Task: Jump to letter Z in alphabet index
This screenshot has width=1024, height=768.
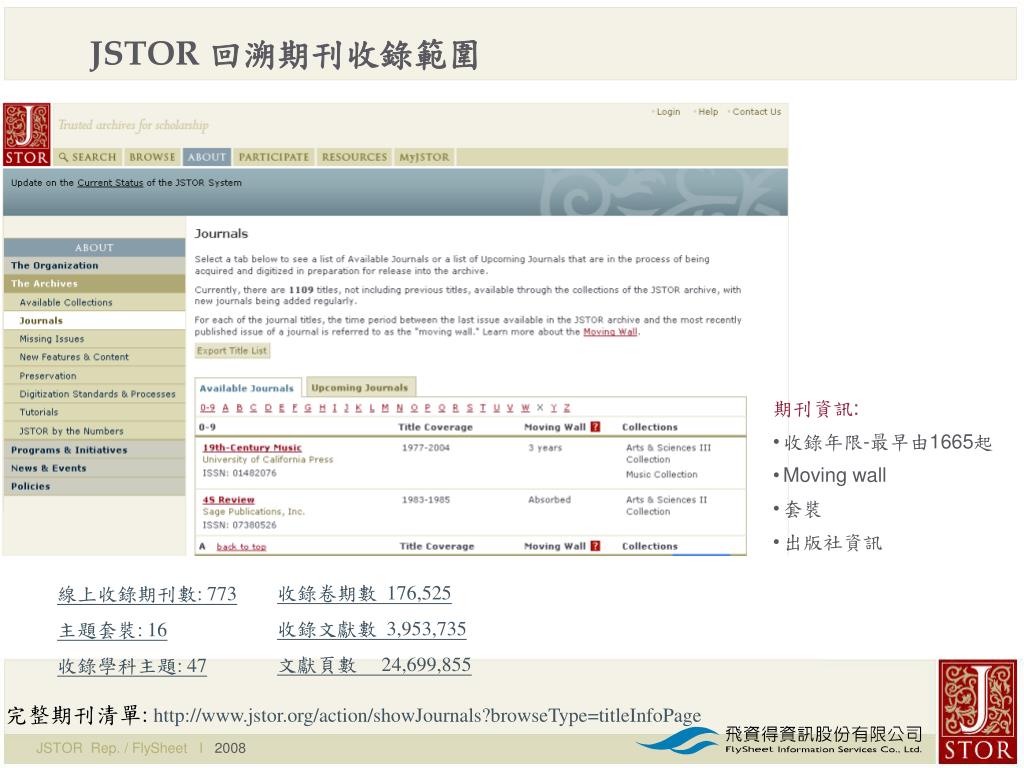Action: click(x=567, y=408)
